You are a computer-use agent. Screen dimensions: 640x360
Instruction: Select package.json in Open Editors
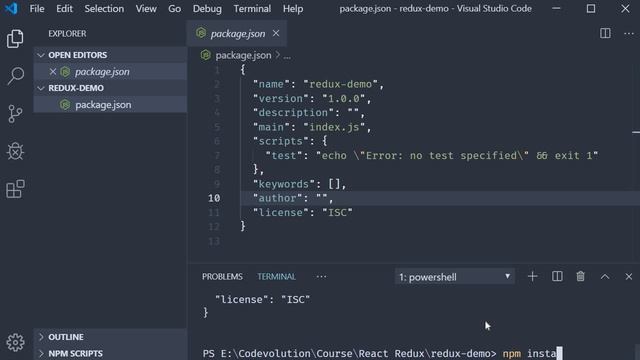[x=110, y=72]
